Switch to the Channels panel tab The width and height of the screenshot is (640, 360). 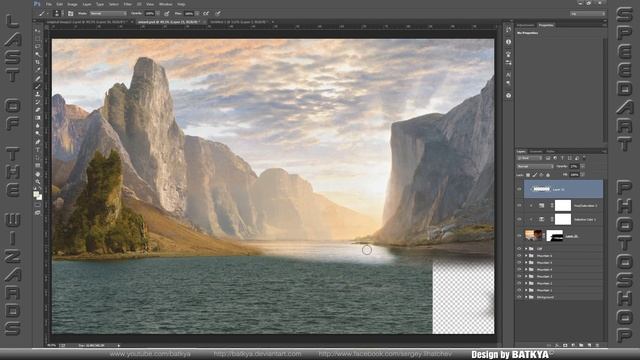536,151
